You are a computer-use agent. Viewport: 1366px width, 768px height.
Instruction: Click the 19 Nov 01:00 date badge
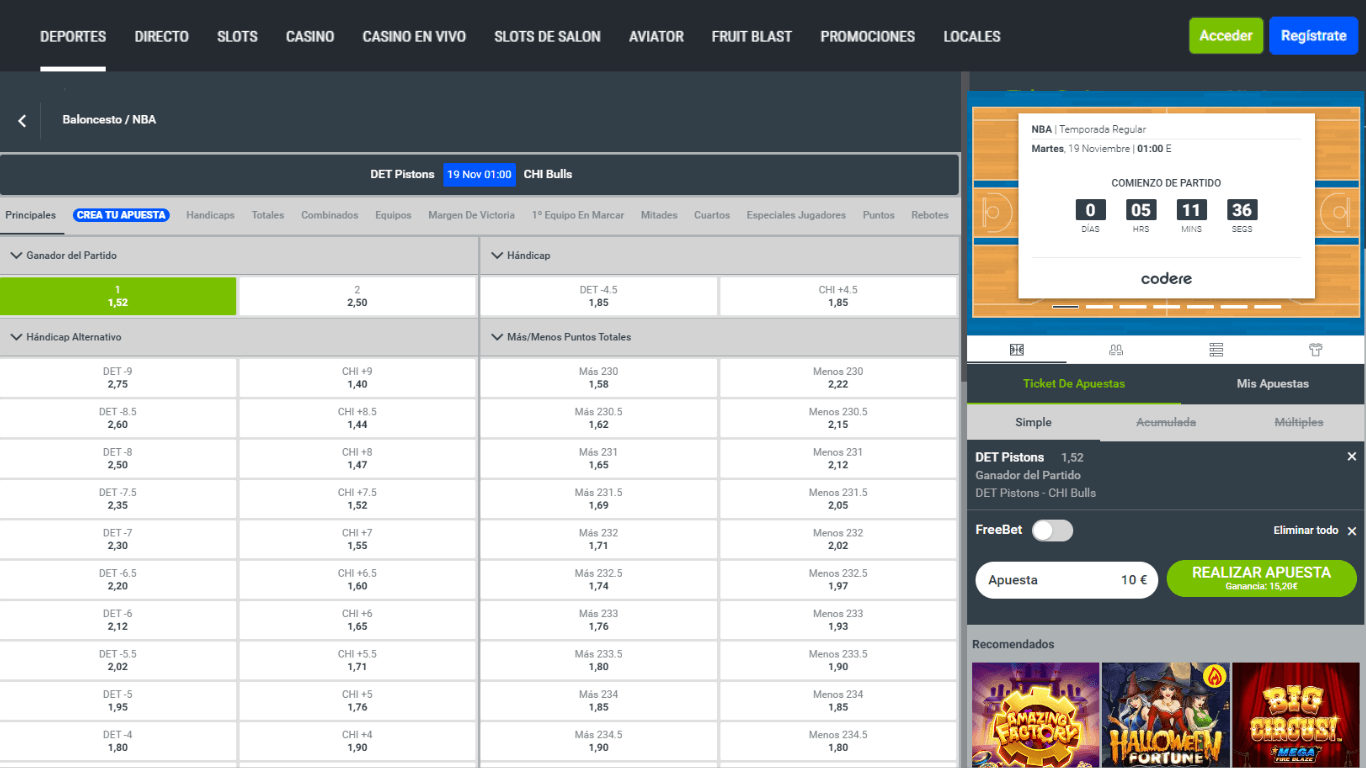point(479,174)
